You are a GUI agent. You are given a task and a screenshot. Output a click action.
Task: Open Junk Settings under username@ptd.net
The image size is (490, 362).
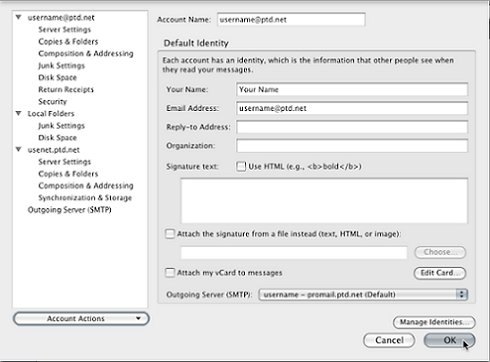(x=61, y=66)
